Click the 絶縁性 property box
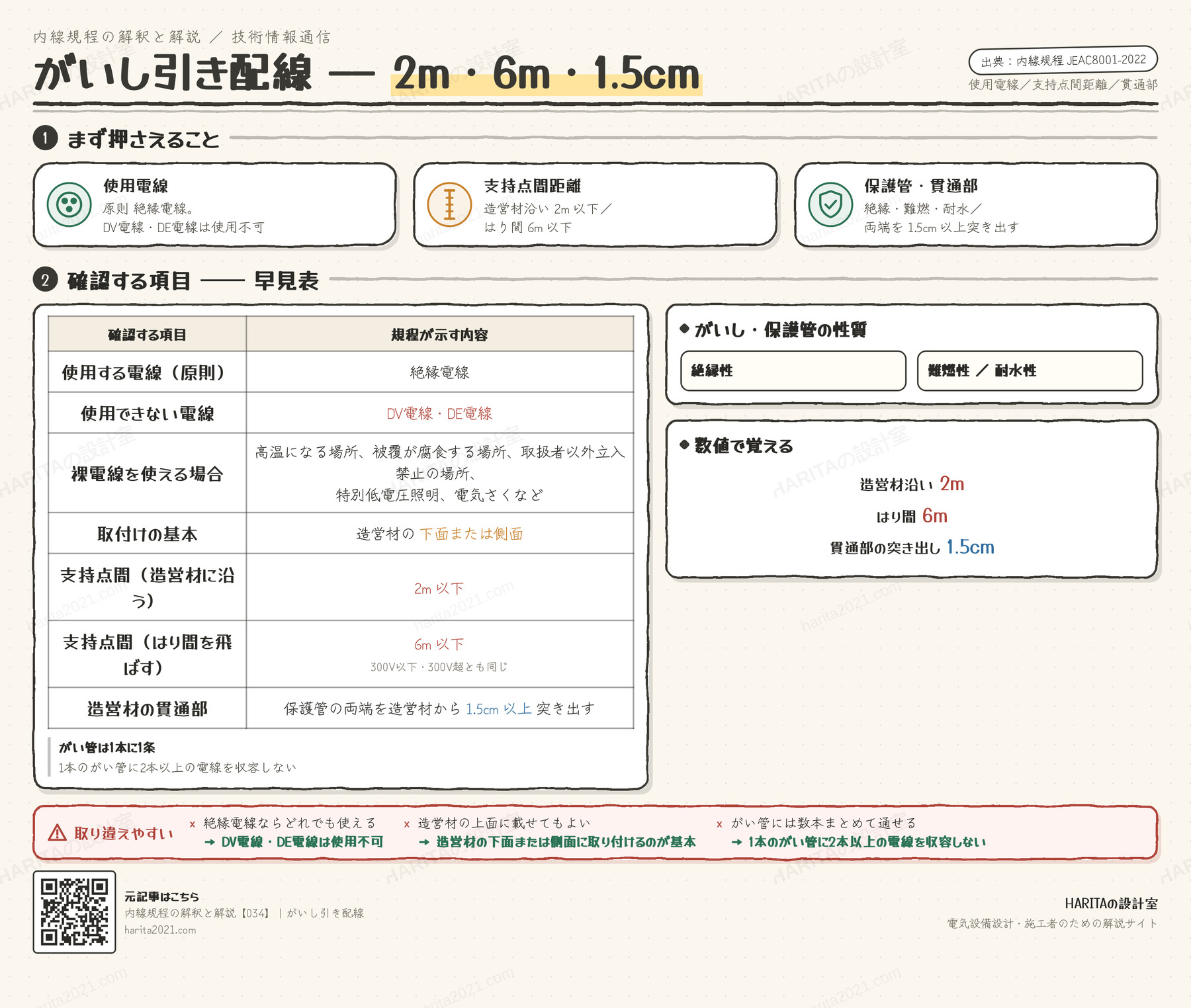 point(793,370)
